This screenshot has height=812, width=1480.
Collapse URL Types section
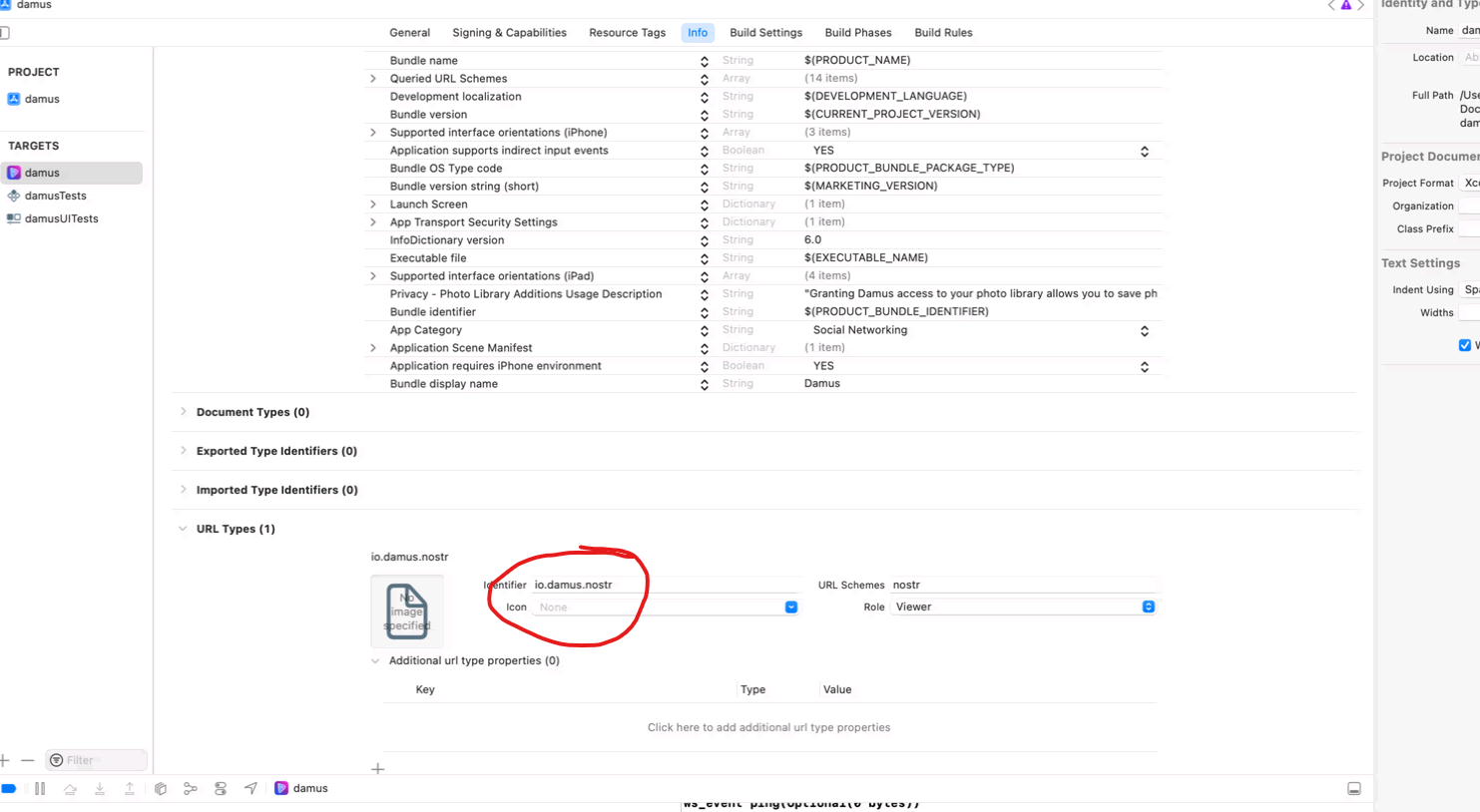[x=183, y=529]
